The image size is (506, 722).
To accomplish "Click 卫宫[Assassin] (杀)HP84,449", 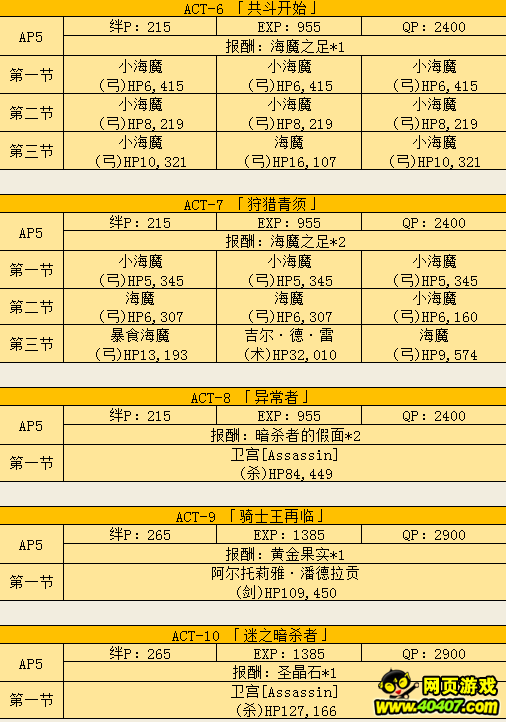I will point(285,463).
